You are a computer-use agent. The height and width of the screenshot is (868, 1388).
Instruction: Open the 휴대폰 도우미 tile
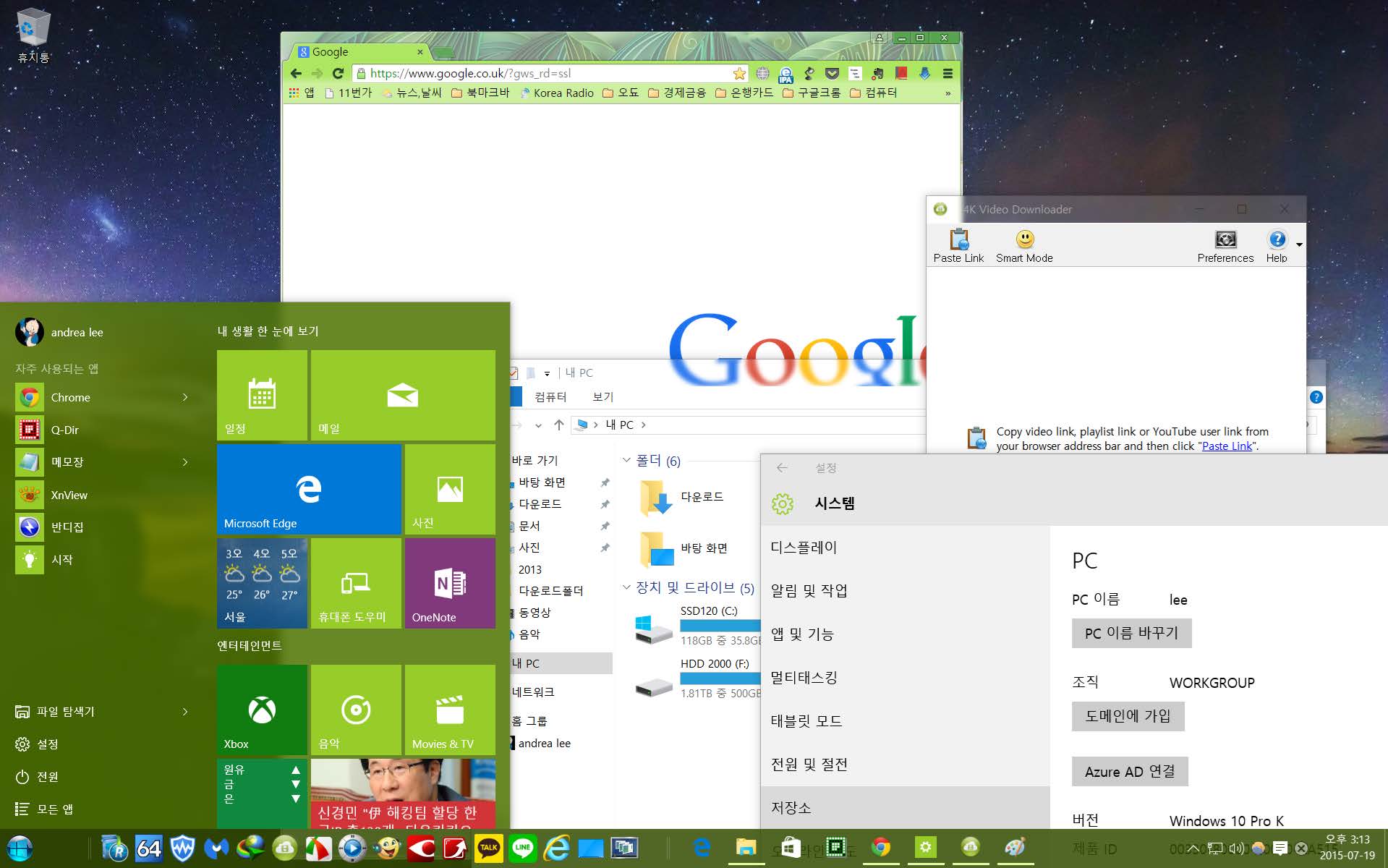[x=356, y=583]
